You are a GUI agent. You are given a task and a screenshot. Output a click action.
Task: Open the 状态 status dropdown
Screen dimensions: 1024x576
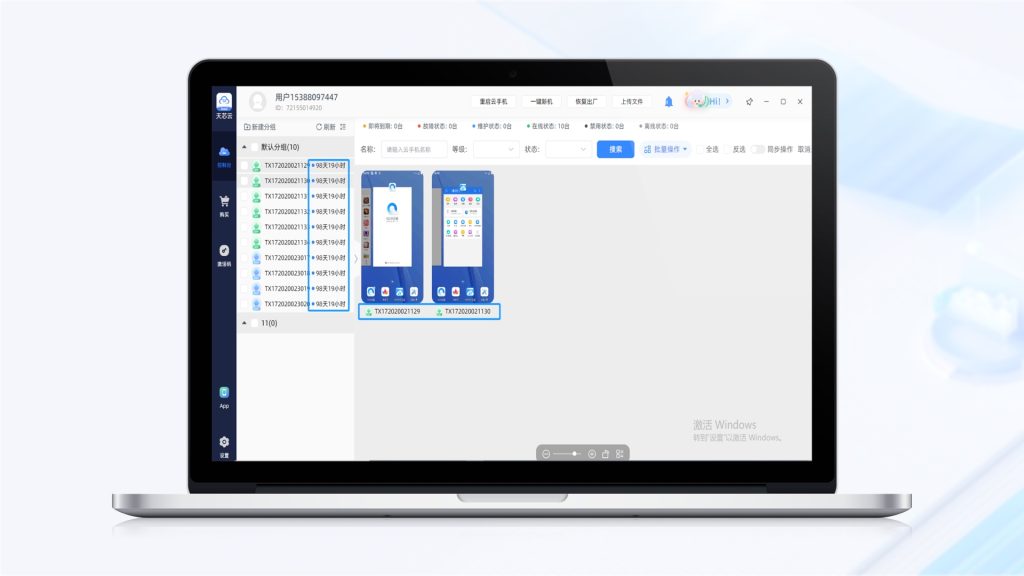pyautogui.click(x=567, y=149)
